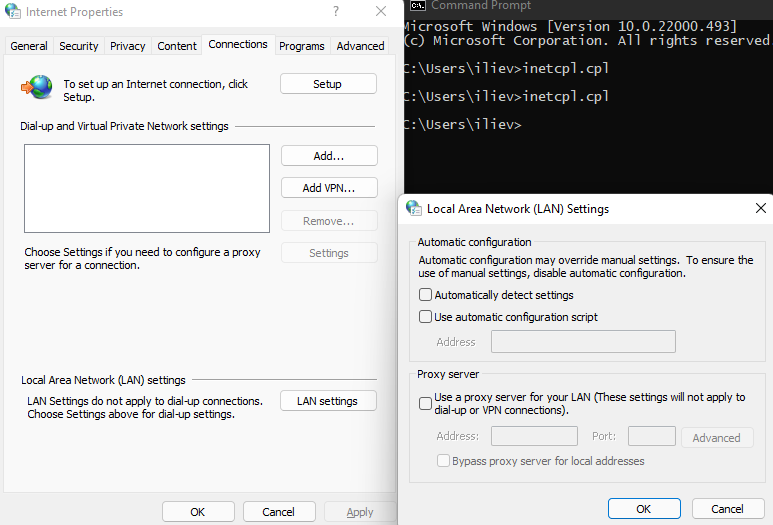Image resolution: width=773 pixels, height=525 pixels.
Task: Close the Internet Properties window
Action: coord(381,12)
